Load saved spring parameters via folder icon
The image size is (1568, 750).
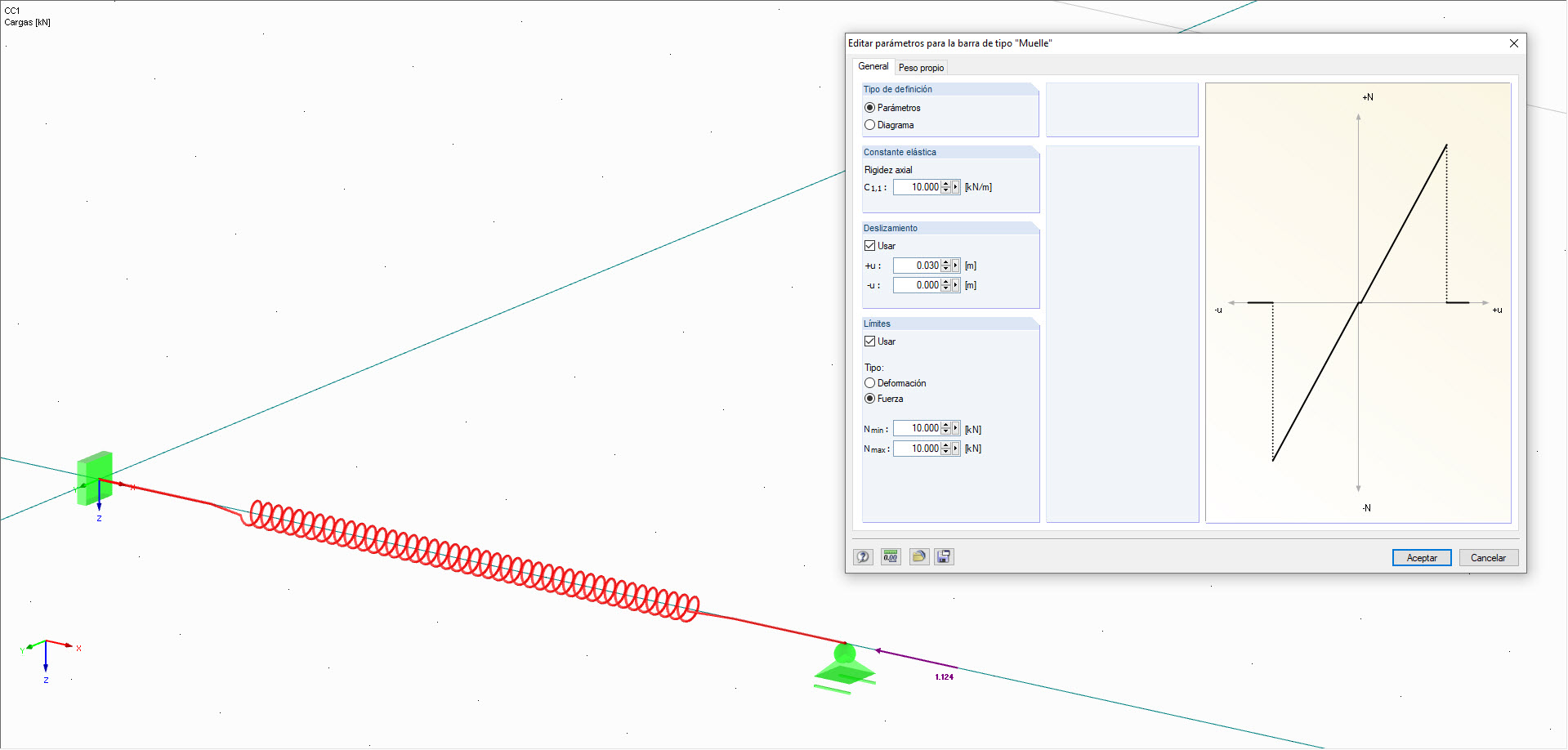[x=918, y=556]
